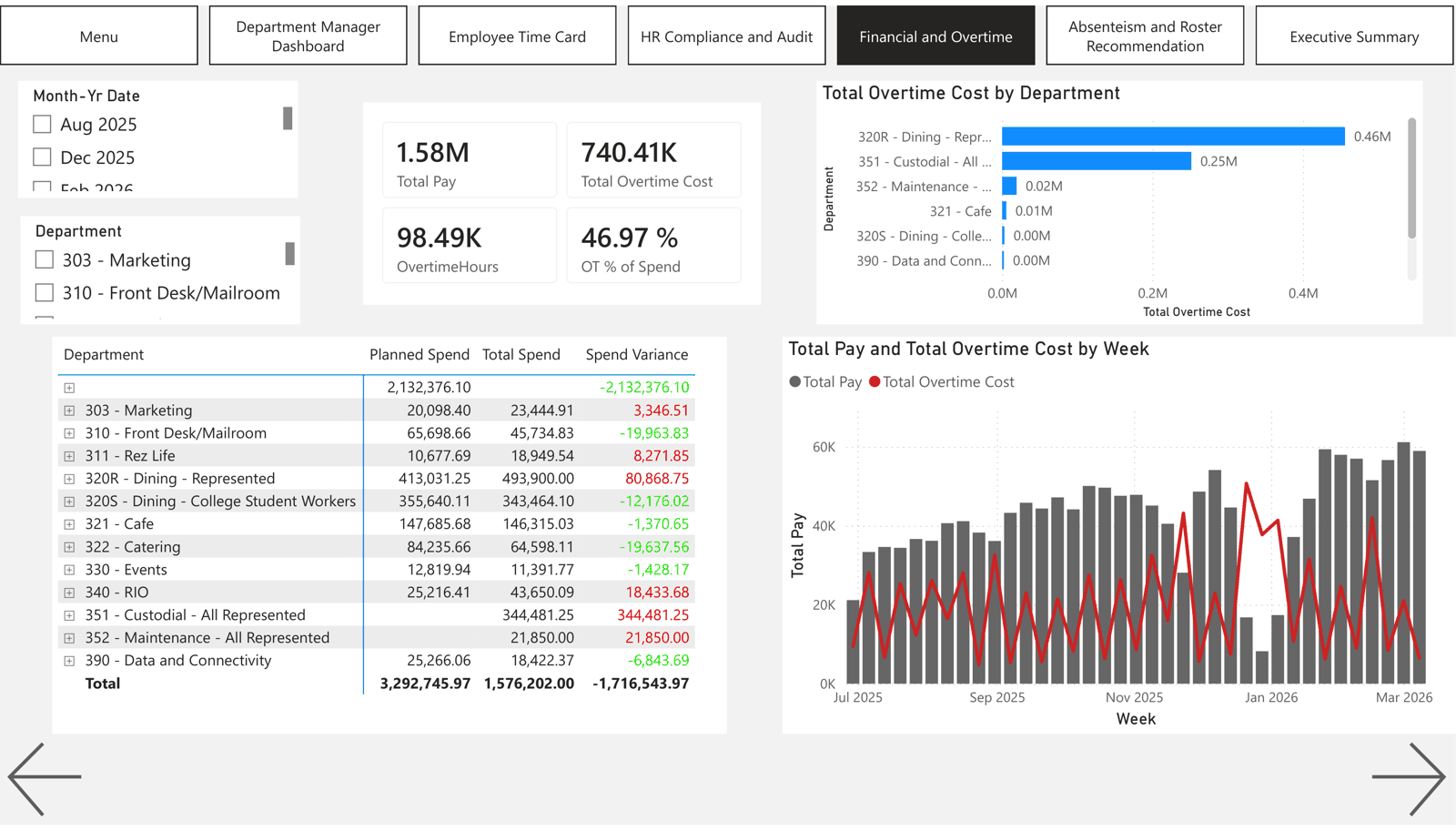This screenshot has height=831, width=1456.
Task: Click Total Pay and Total Overtime Cost by Week title
Action: (968, 349)
